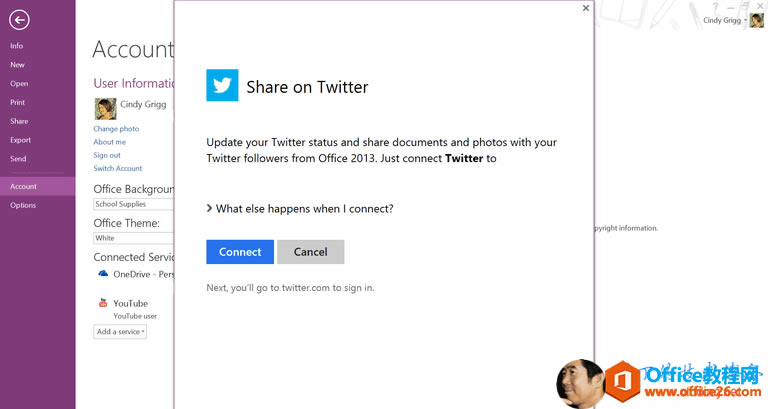Click the Sign out link

coord(107,155)
